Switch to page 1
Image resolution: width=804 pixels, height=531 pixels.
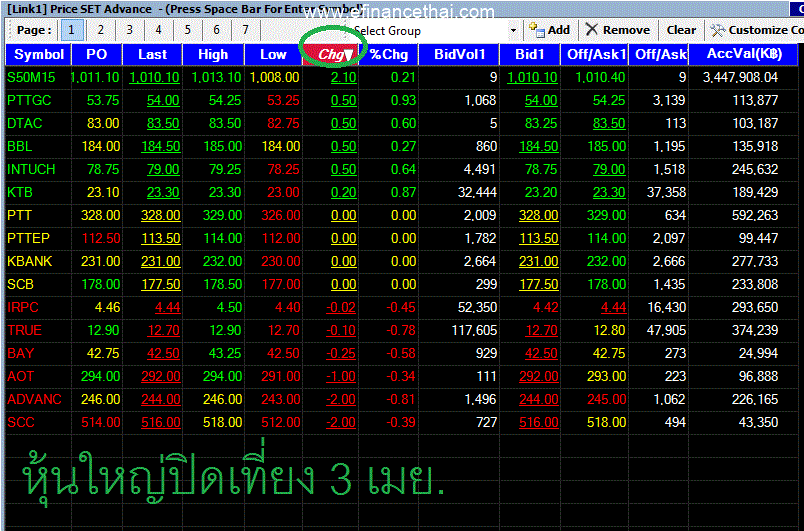click(71, 30)
